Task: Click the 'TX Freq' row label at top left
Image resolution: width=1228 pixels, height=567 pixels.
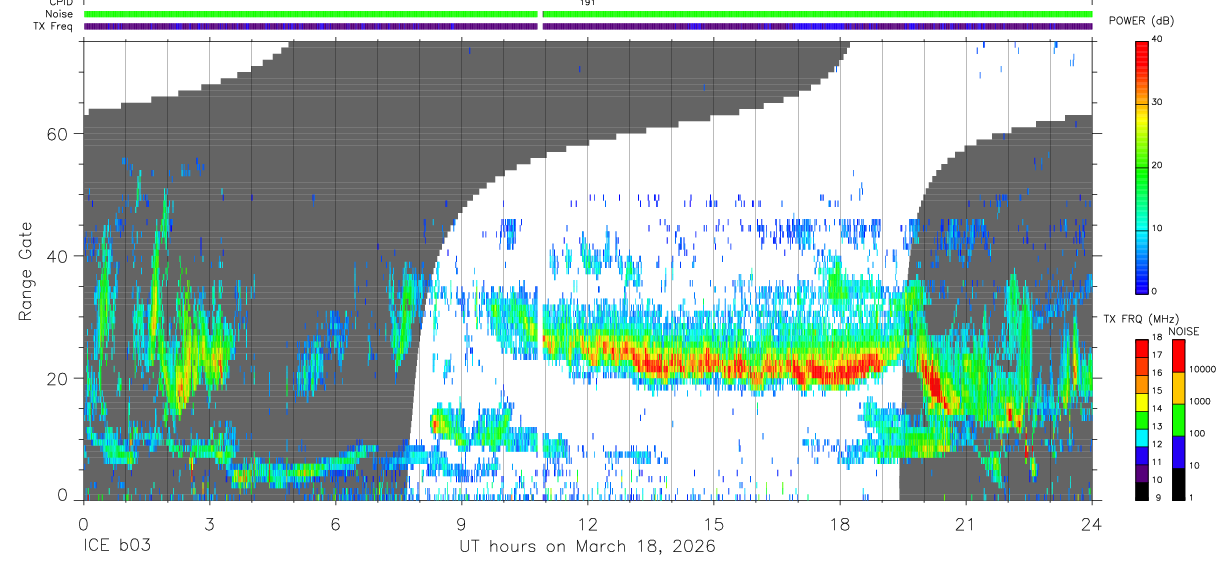Action: 54,26
